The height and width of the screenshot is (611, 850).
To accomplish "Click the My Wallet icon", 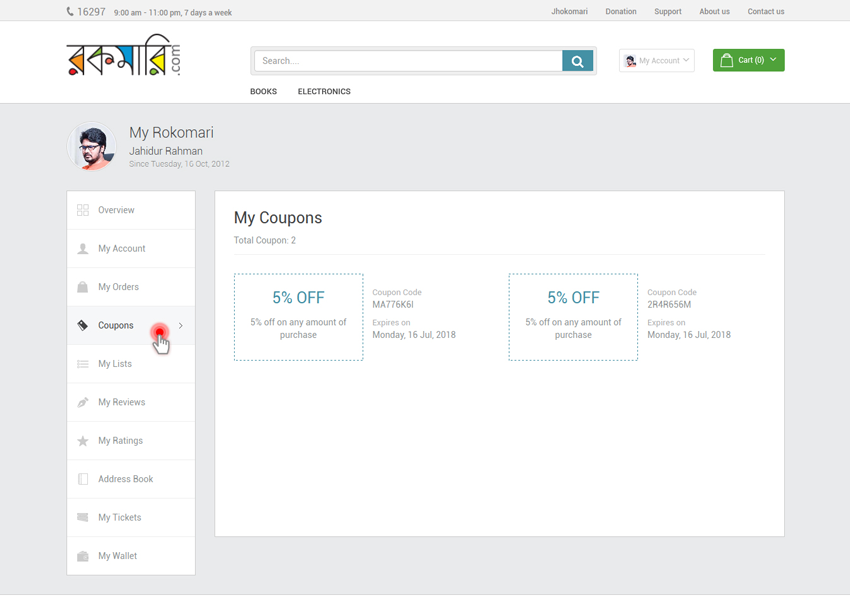I will 83,556.
